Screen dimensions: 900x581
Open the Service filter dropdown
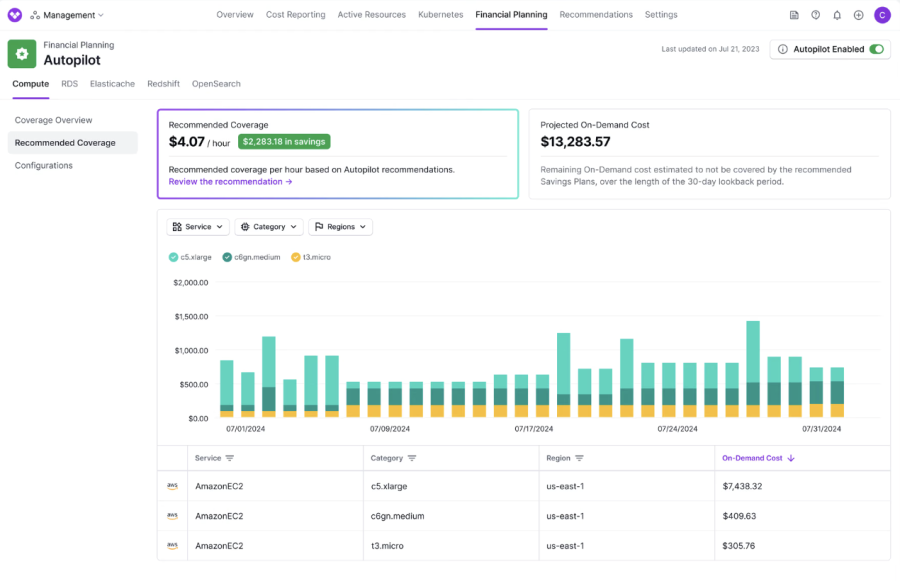[198, 227]
